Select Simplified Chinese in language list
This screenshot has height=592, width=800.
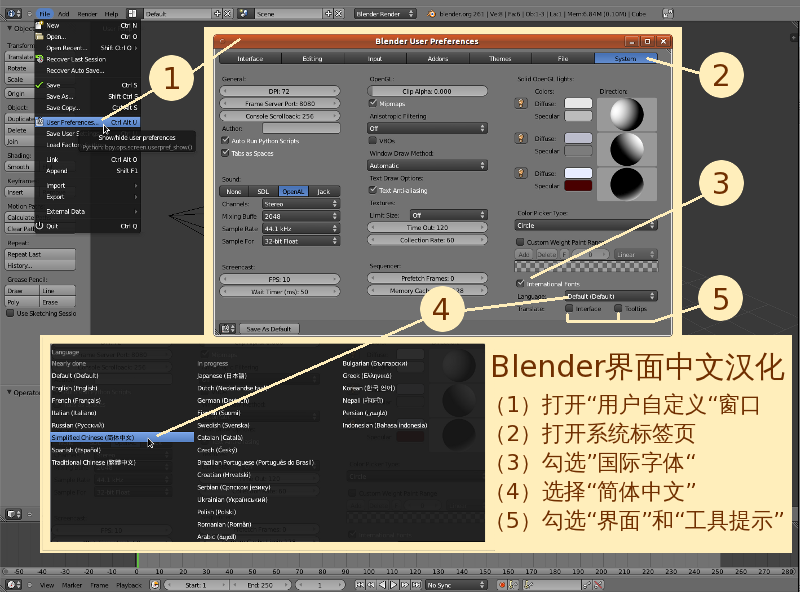[122, 437]
